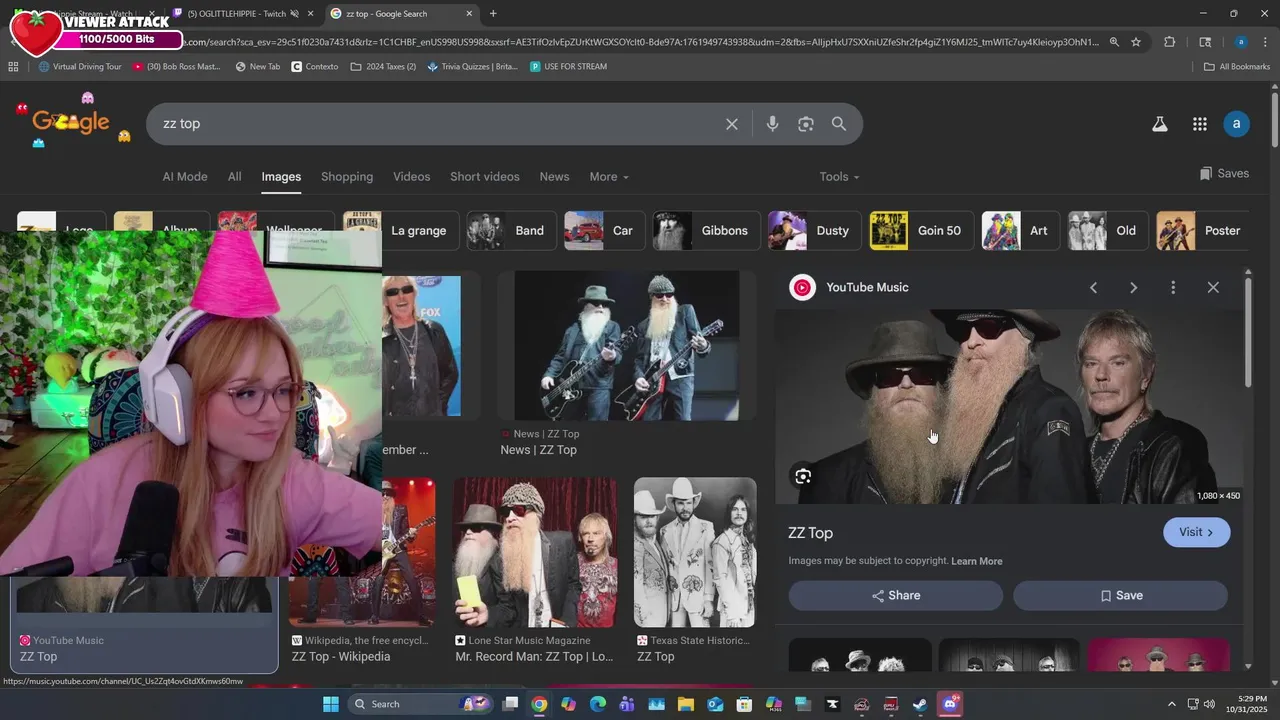Image resolution: width=1280 pixels, height=720 pixels.
Task: Open volume control in system tray
Action: [x=1209, y=704]
